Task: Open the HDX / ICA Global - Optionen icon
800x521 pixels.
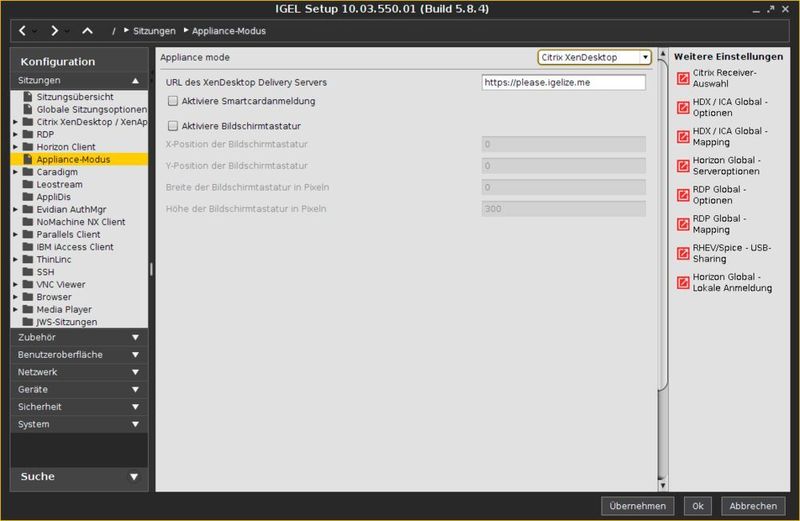Action: pos(683,108)
